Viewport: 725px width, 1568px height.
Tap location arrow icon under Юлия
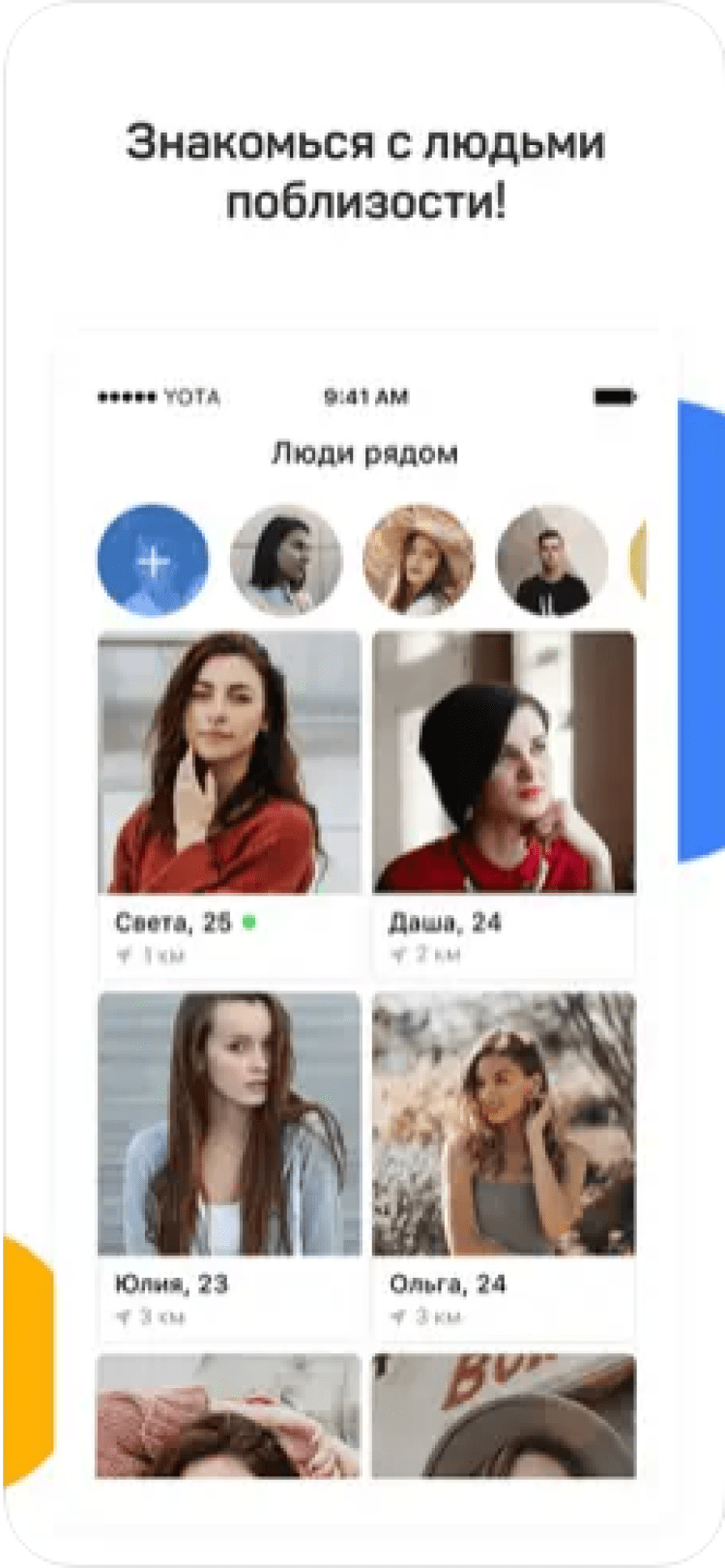(x=124, y=1317)
